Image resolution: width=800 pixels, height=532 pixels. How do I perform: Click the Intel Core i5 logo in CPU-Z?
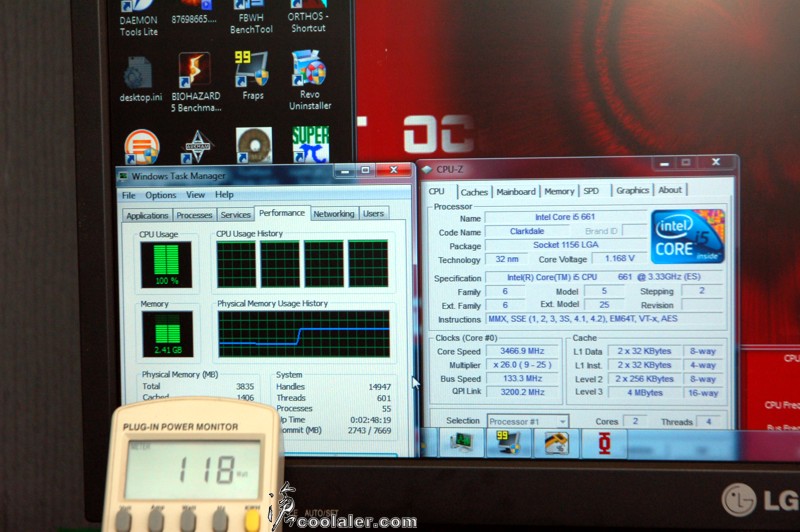point(687,236)
